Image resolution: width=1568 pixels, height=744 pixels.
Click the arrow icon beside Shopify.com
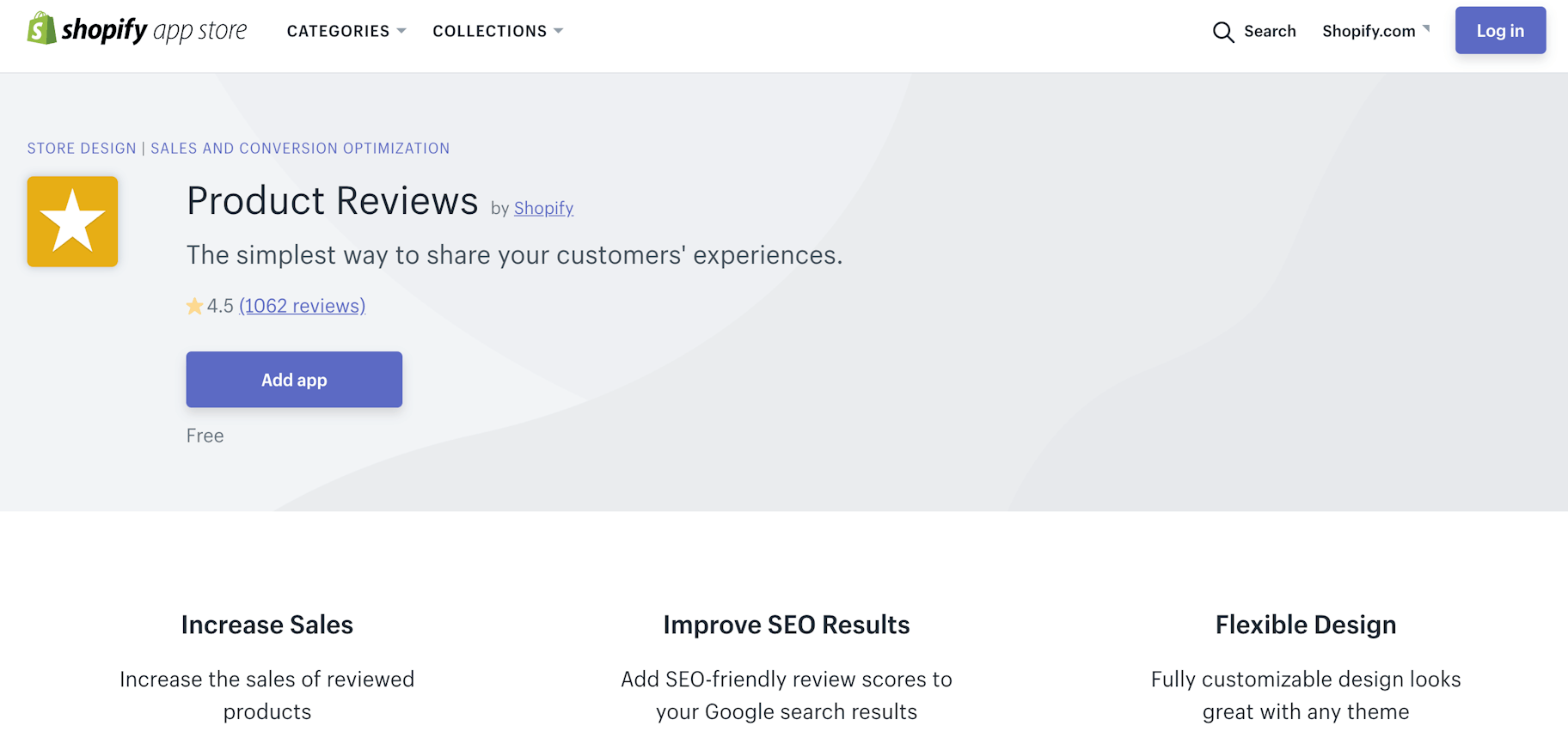1426,28
